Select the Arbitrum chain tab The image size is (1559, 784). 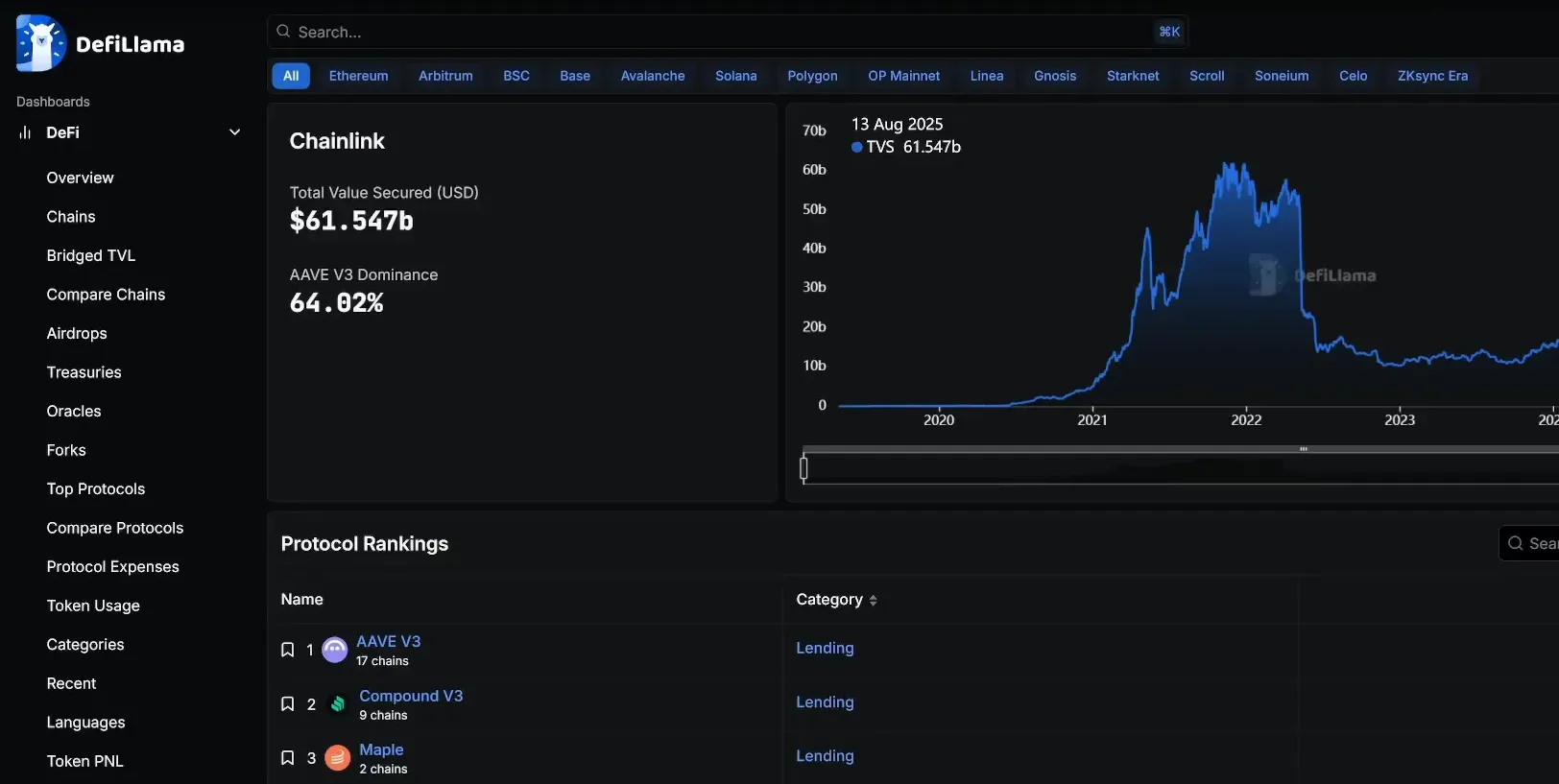tap(445, 76)
